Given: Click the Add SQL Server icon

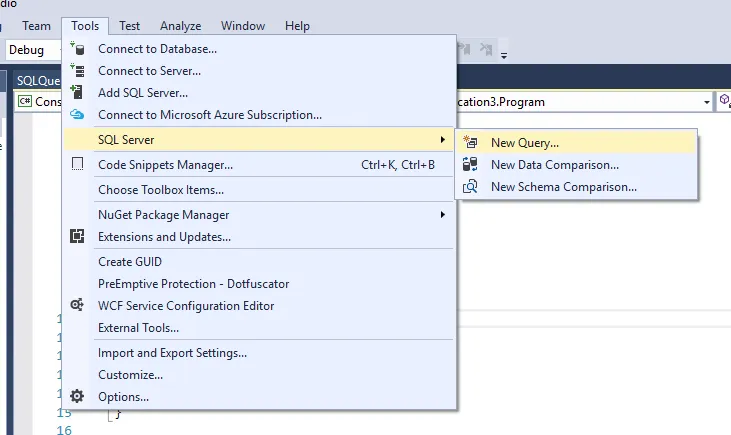Looking at the screenshot, I should [78, 93].
